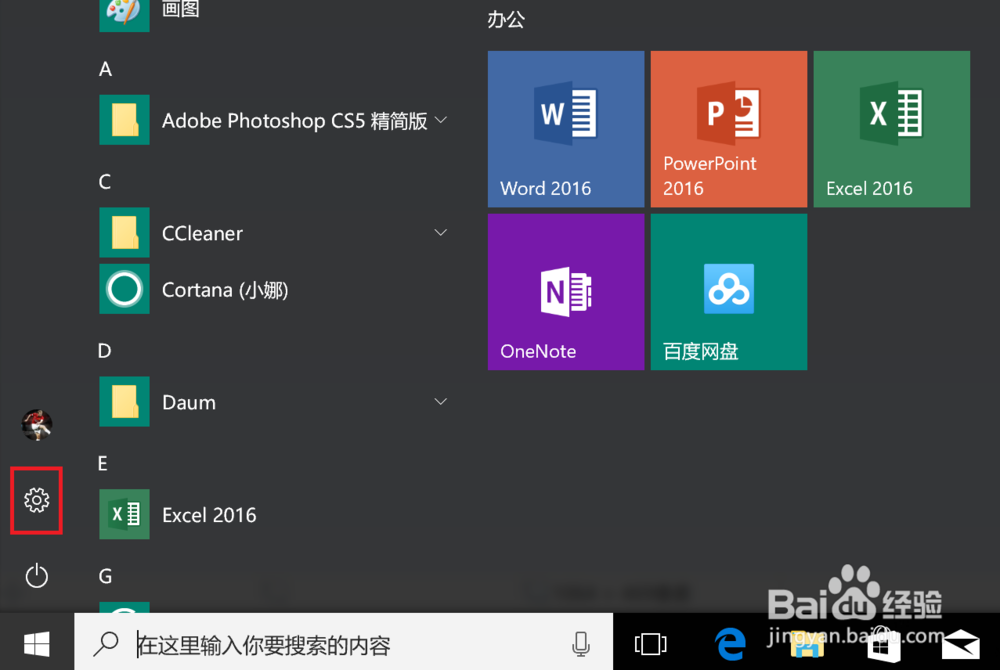Launch the PowerPoint 2016 tile

pyautogui.click(x=728, y=129)
